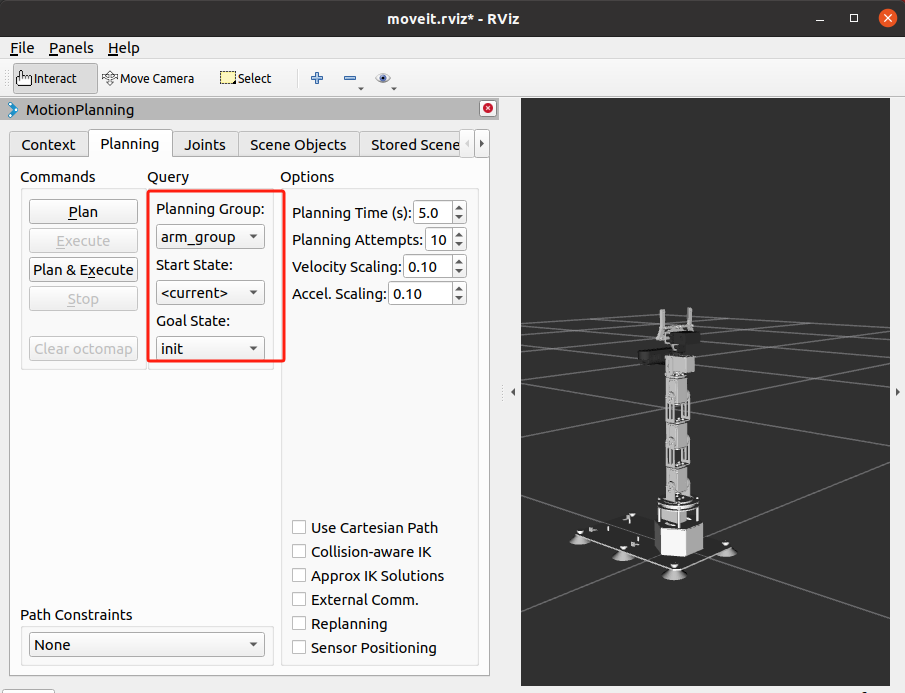Enable Use Cartesian Path checkbox
The width and height of the screenshot is (905, 693).
coord(299,527)
